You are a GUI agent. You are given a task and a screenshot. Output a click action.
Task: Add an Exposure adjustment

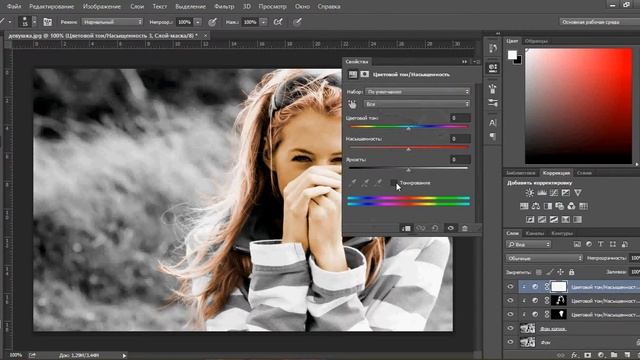[x=566, y=193]
